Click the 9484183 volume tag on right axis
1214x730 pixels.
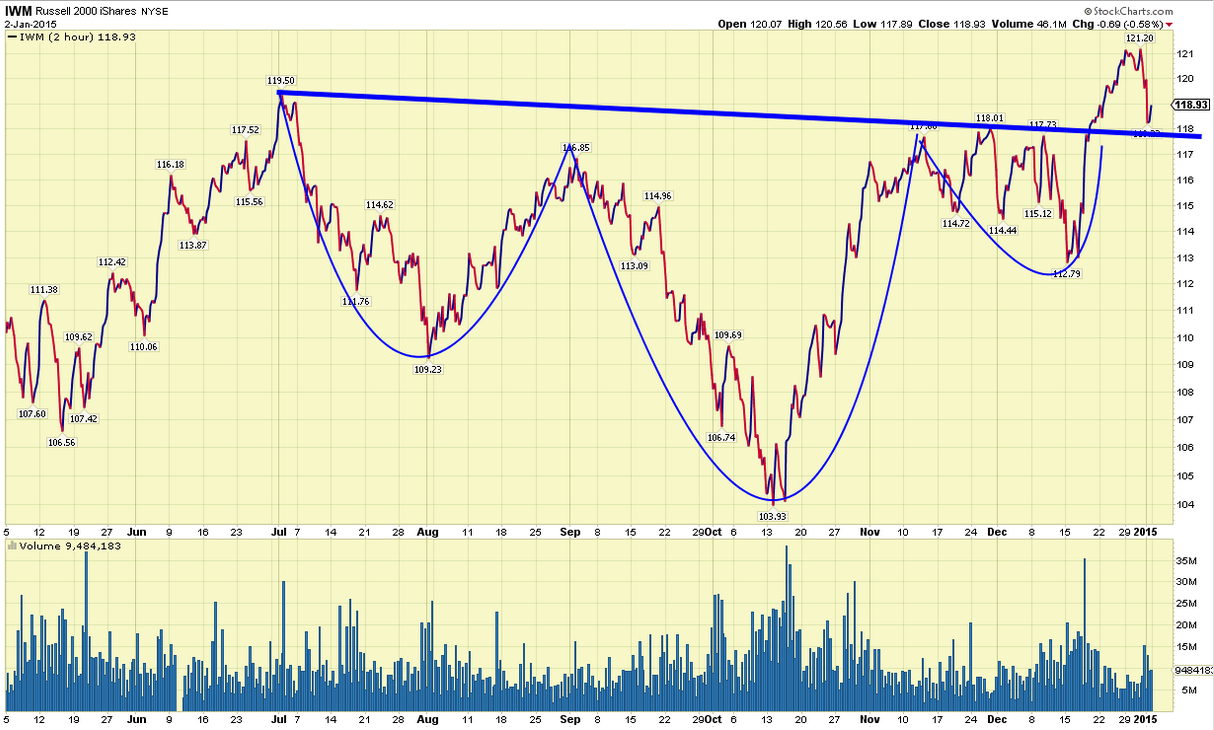1193,671
